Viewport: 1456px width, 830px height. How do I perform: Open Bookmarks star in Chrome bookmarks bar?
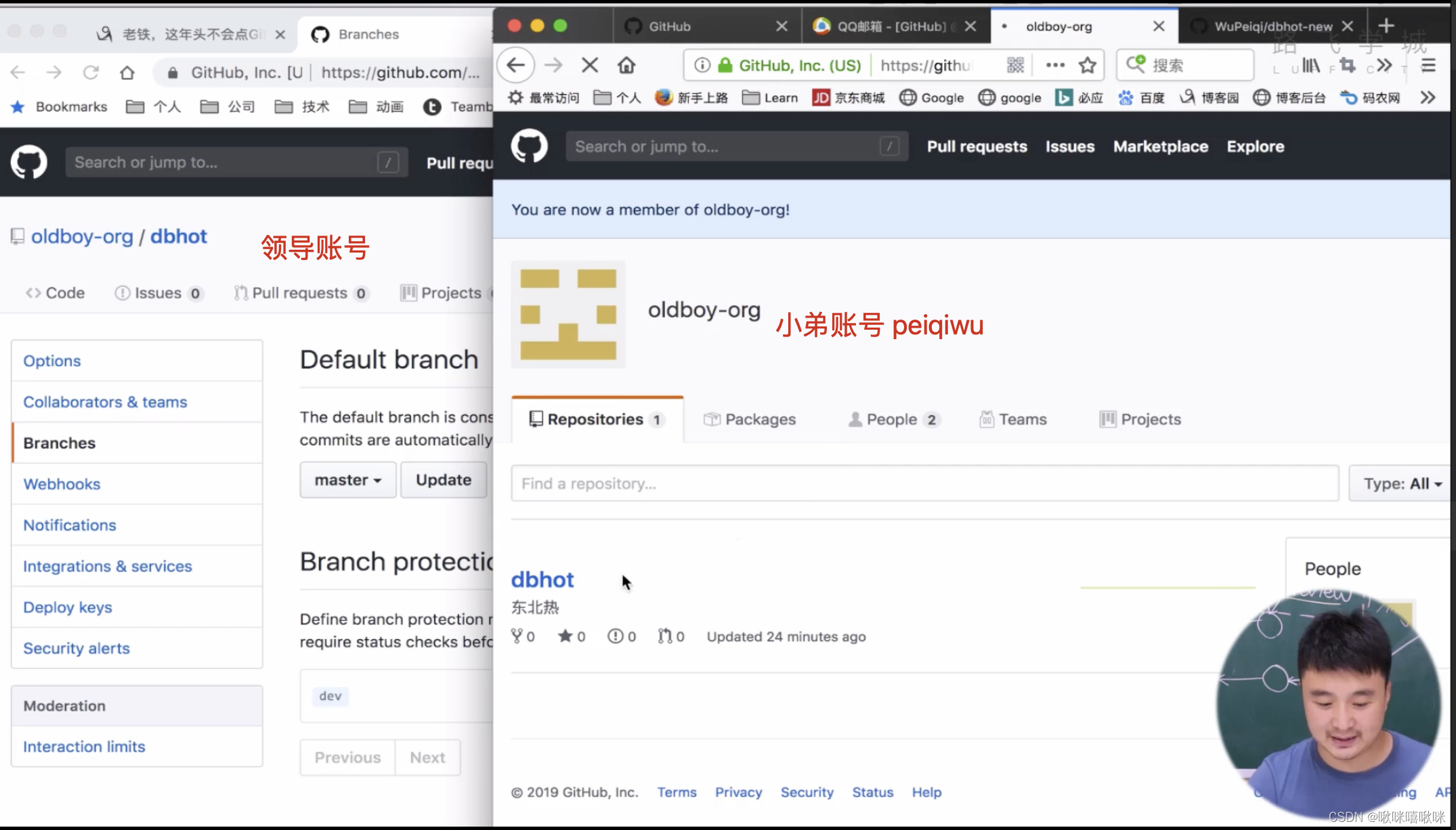(18, 107)
